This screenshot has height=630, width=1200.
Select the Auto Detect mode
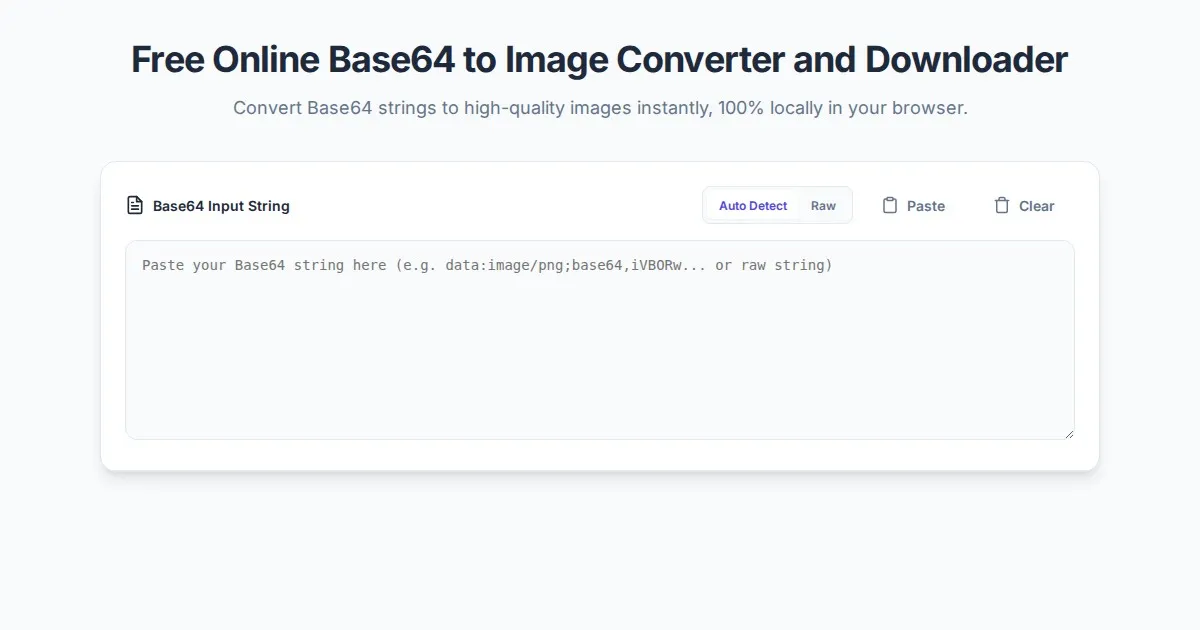click(753, 206)
